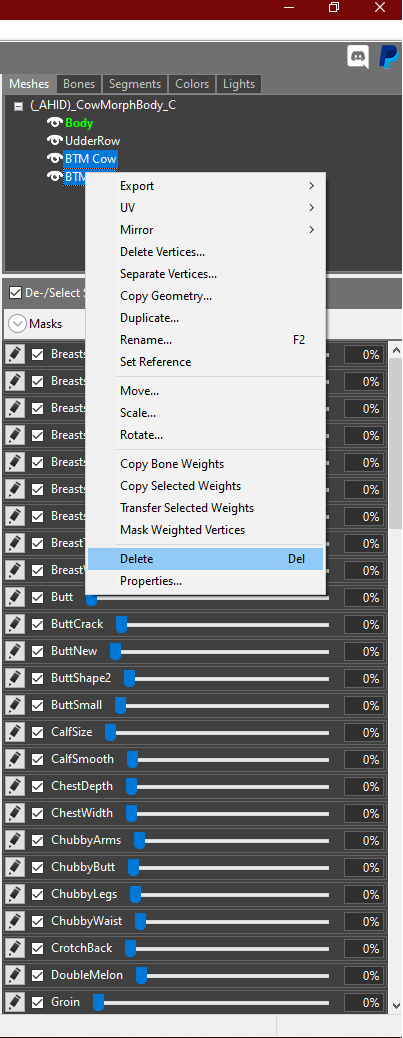Screen dimensions: 403x1038
Task: Hide the Body mesh with its eye icon
Action: click(54, 122)
